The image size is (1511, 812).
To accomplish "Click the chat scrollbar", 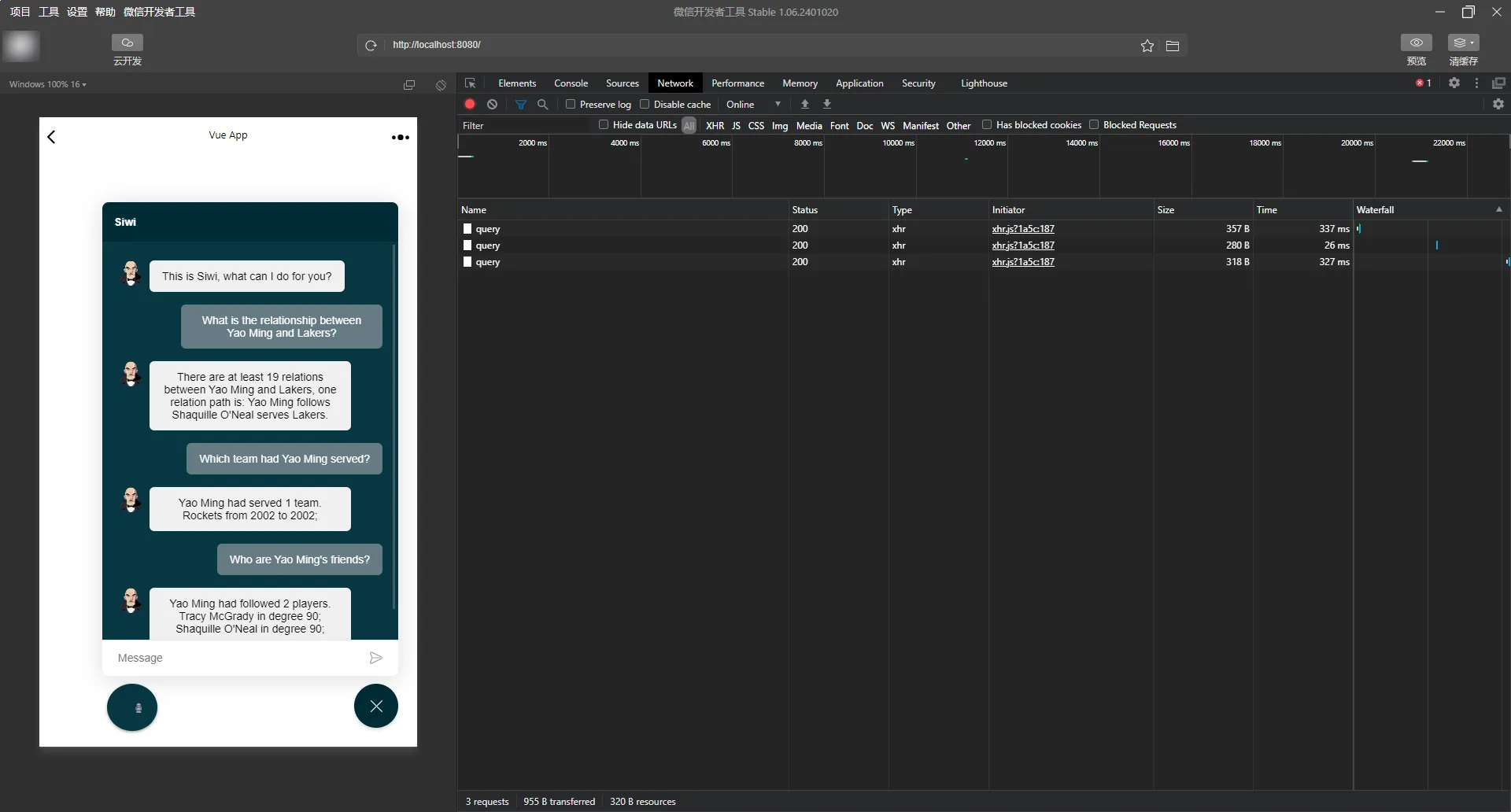I will (x=393, y=426).
